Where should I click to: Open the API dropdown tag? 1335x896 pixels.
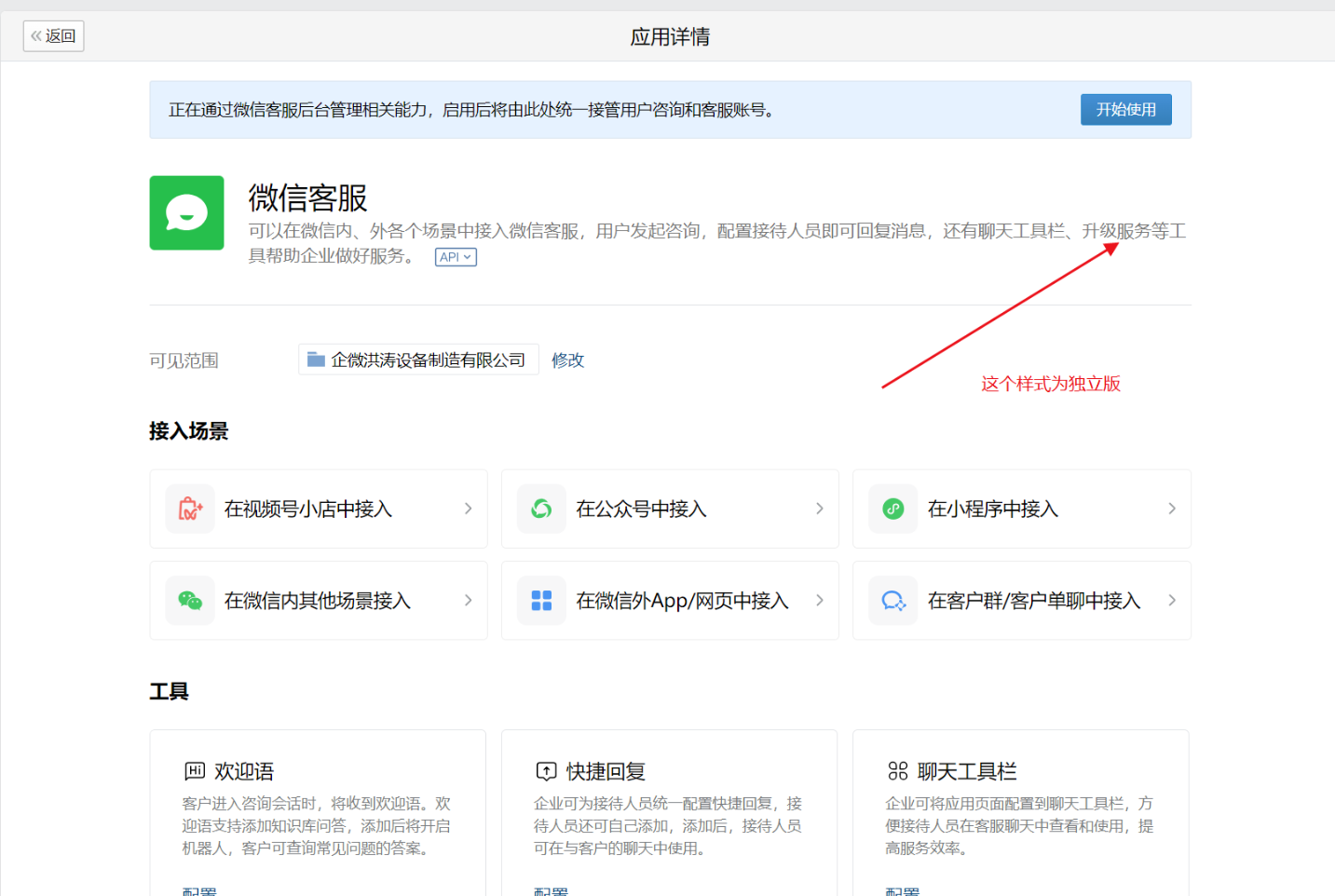point(456,257)
